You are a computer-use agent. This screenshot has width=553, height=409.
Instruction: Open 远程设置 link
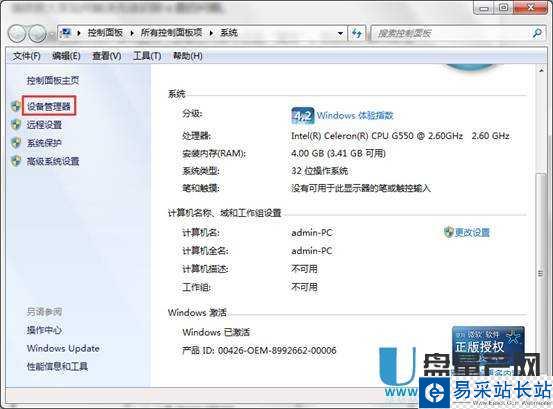(44, 124)
